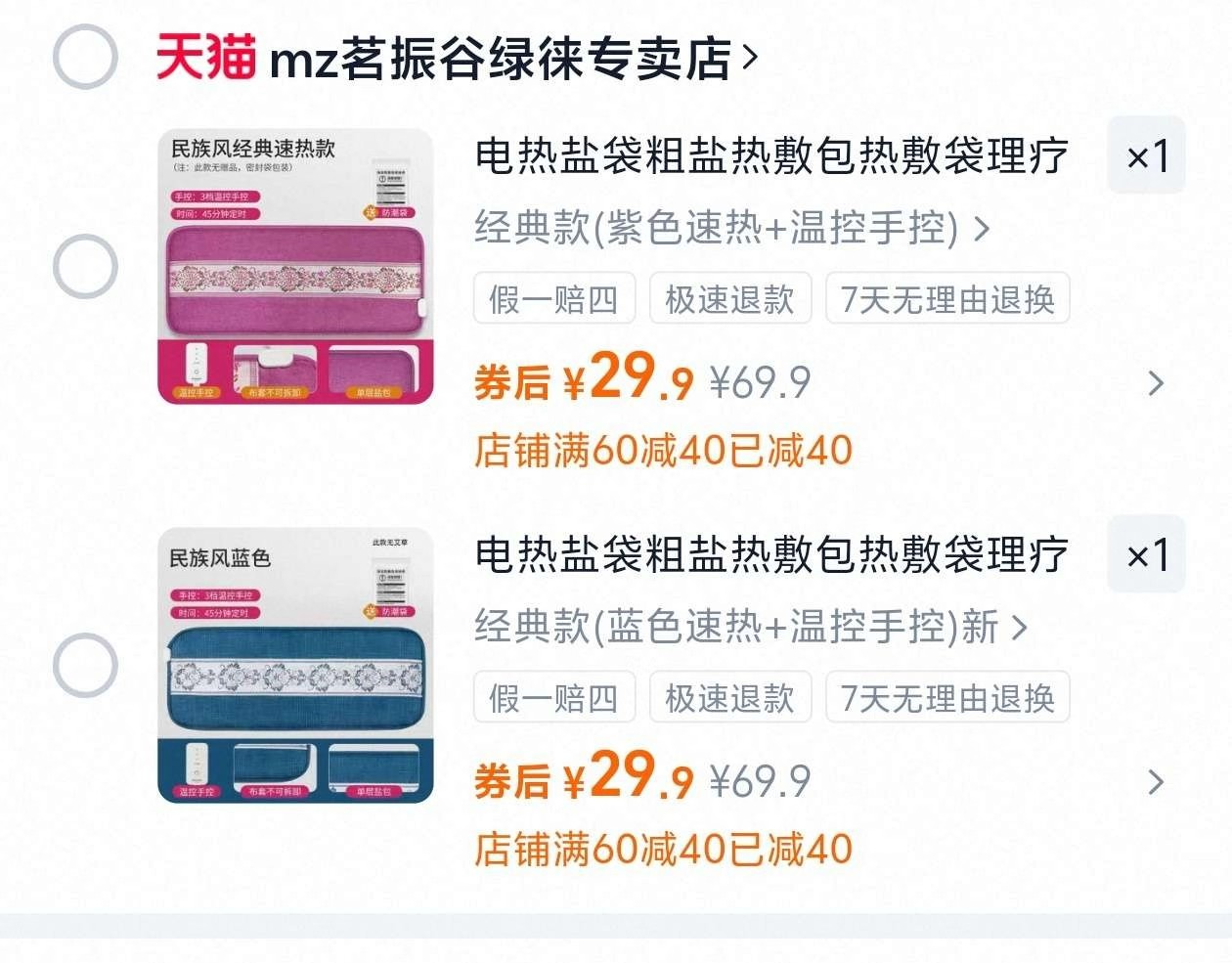1232x963 pixels.
Task: Open the blue salt bag product thumbnail
Action: click(295, 665)
